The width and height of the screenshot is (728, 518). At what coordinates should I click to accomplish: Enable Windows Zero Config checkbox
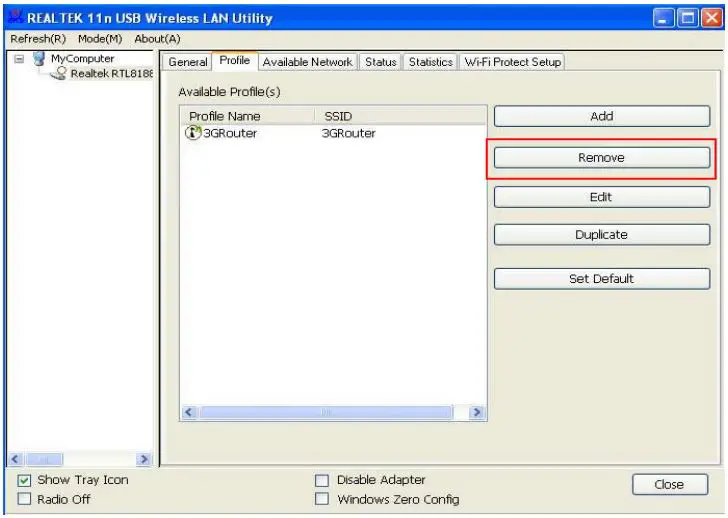322,499
